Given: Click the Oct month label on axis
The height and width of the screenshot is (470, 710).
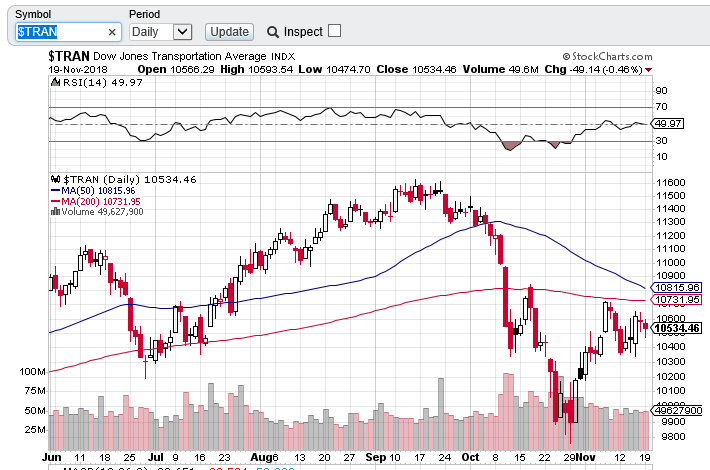Looking at the screenshot, I should [x=470, y=457].
